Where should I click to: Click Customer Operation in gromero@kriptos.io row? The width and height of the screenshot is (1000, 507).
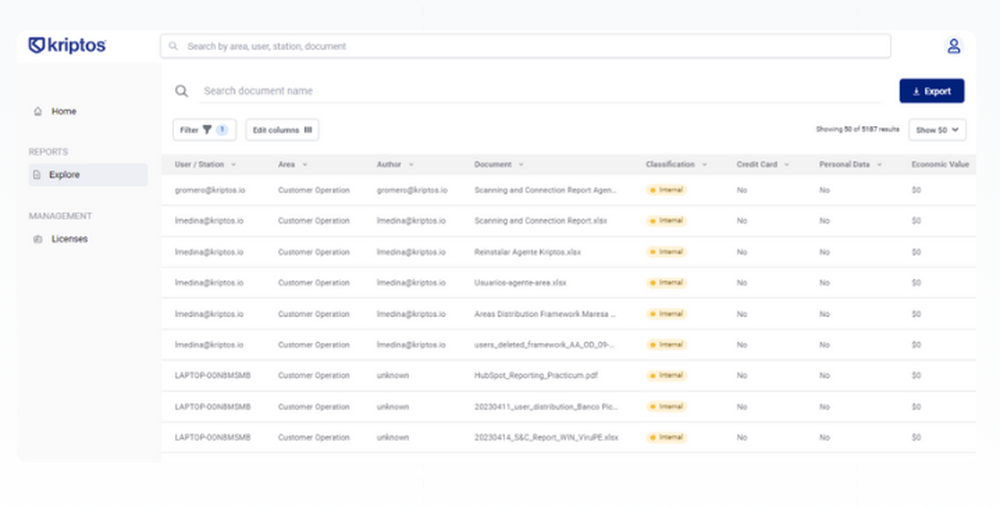coord(314,190)
